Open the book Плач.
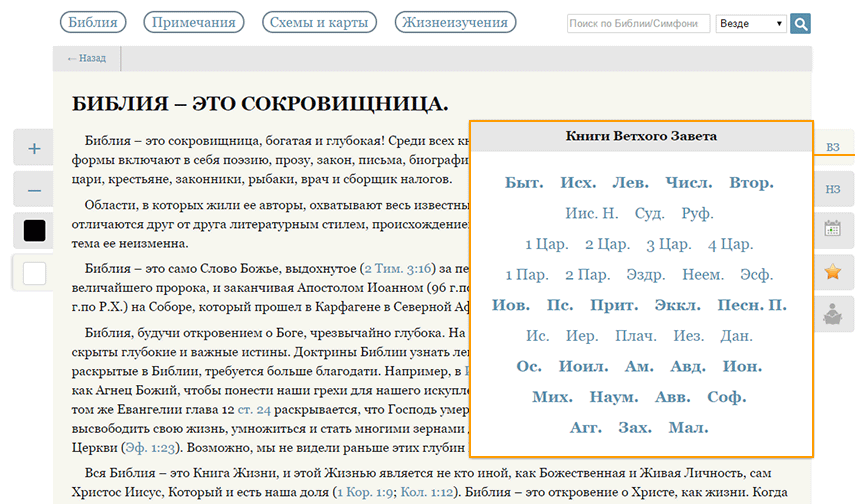The height and width of the screenshot is (504, 865). click(x=636, y=335)
